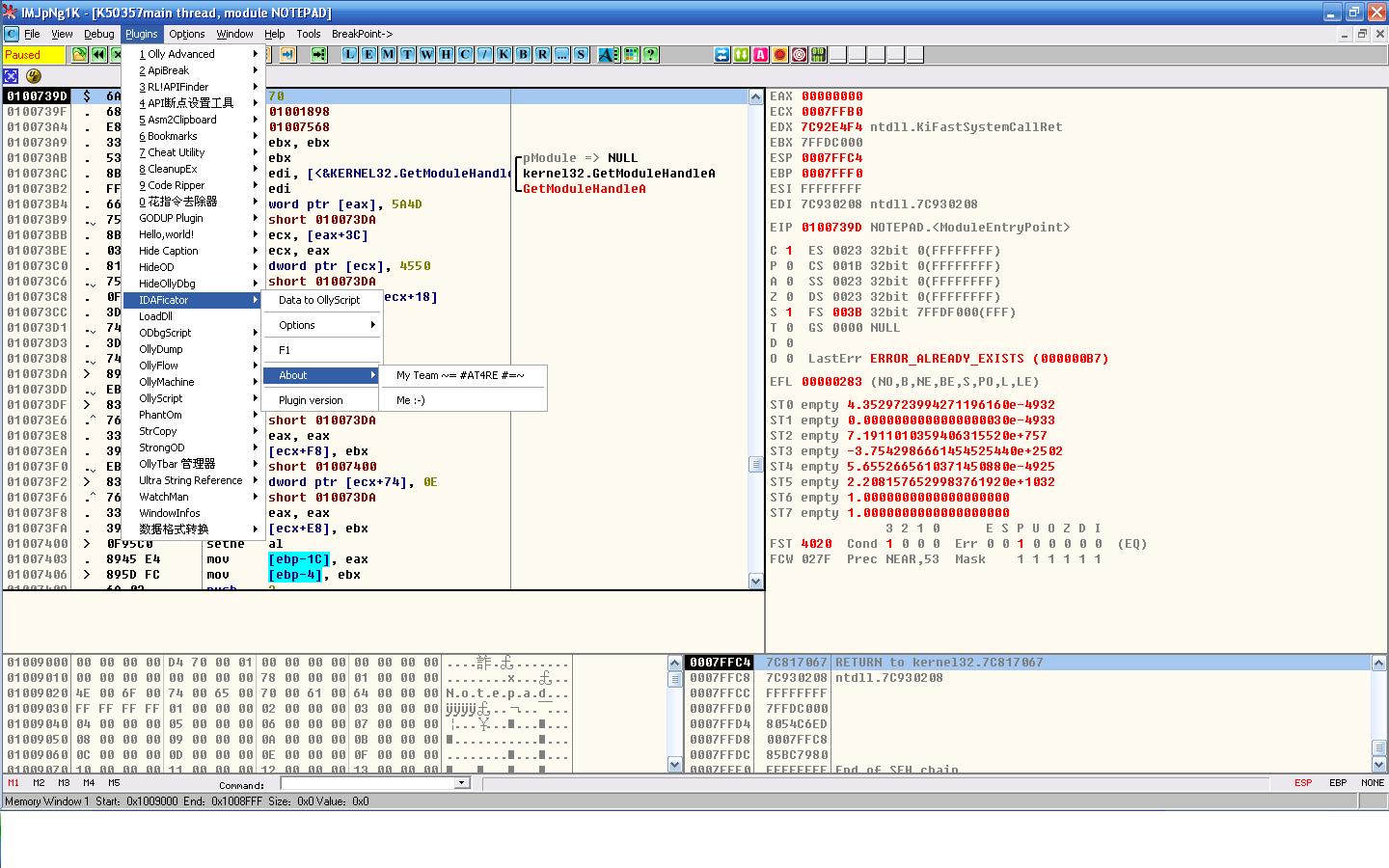Viewport: 1389px width, 868px height.
Task: Choose 'Data to OllyScript' menu entry
Action: tap(319, 300)
